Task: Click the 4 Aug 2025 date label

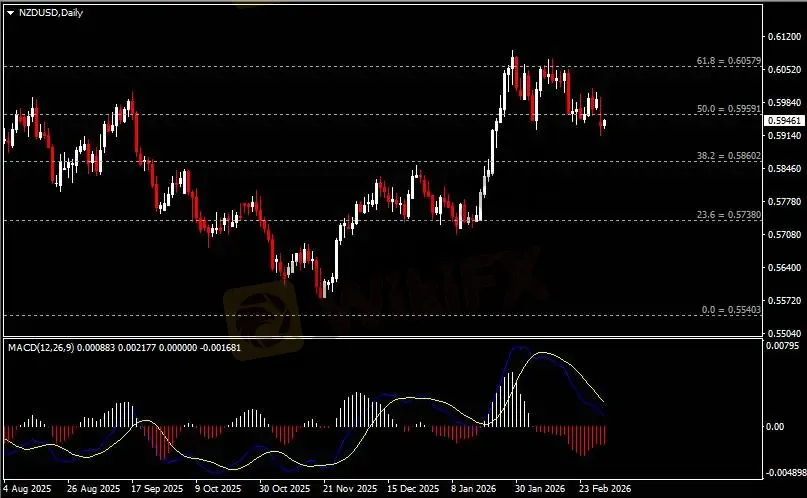Action: click(x=27, y=489)
